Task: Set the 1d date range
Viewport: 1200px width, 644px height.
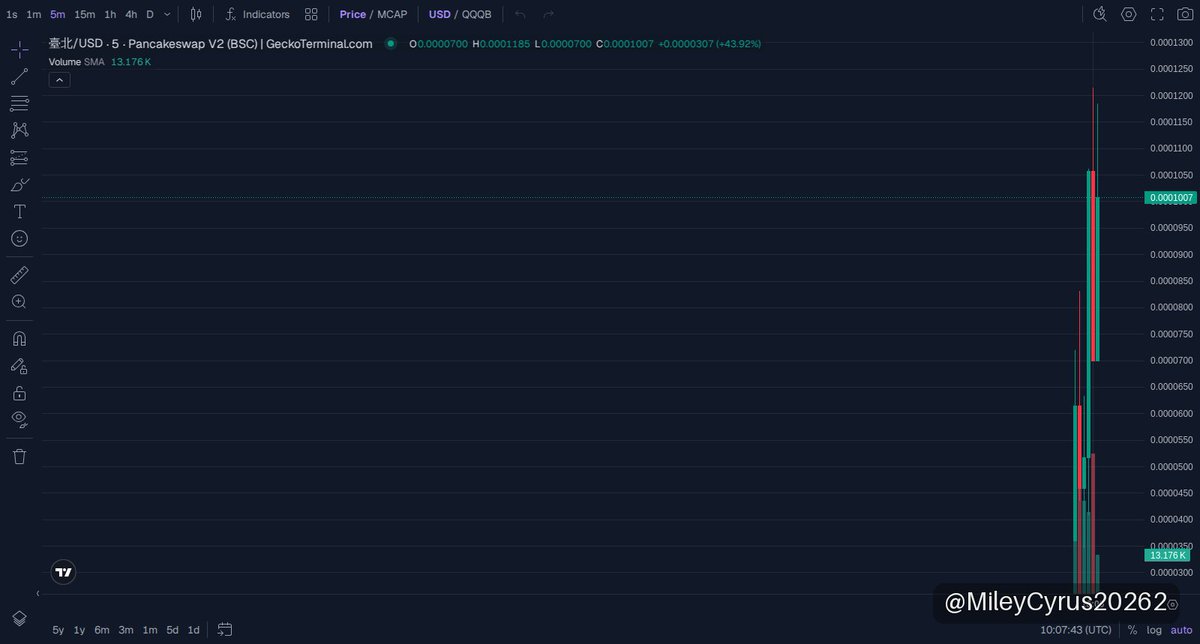Action: pyautogui.click(x=194, y=630)
